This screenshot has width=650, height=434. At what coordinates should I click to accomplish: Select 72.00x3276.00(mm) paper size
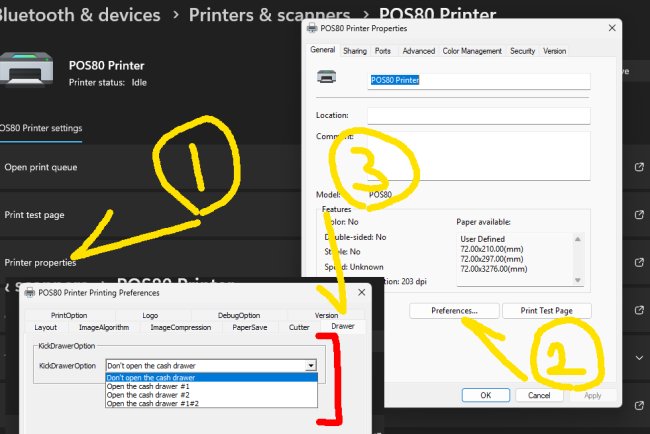pyautogui.click(x=494, y=269)
